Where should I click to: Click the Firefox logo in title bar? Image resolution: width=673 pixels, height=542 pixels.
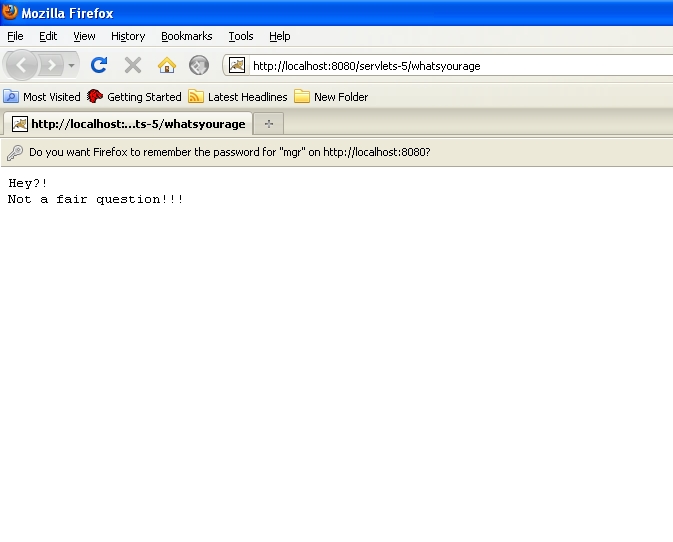[x=9, y=12]
